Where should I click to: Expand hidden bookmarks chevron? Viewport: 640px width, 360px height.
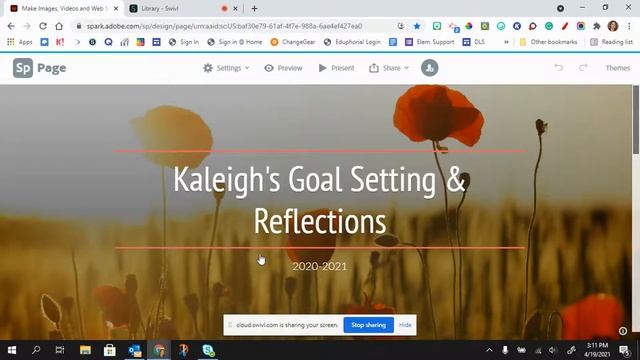[x=506, y=42]
